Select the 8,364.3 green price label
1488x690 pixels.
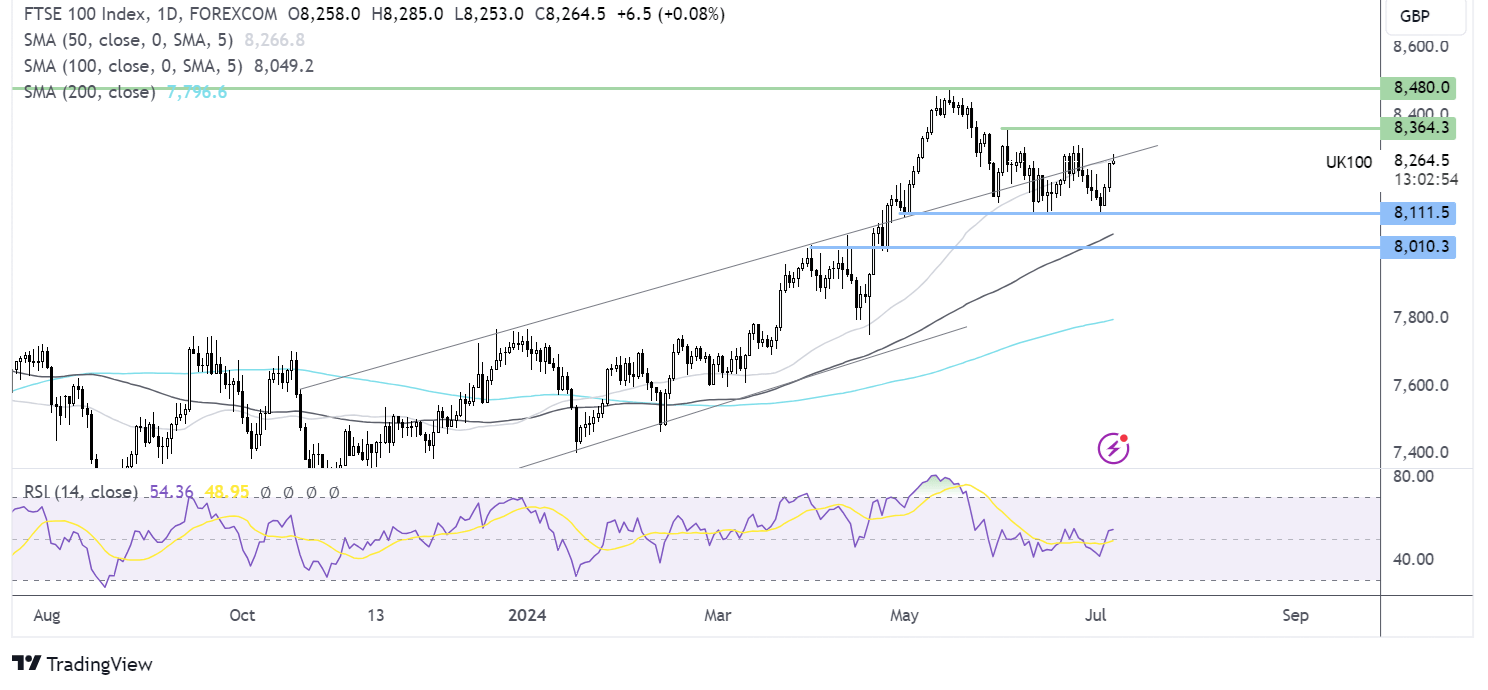point(1417,128)
